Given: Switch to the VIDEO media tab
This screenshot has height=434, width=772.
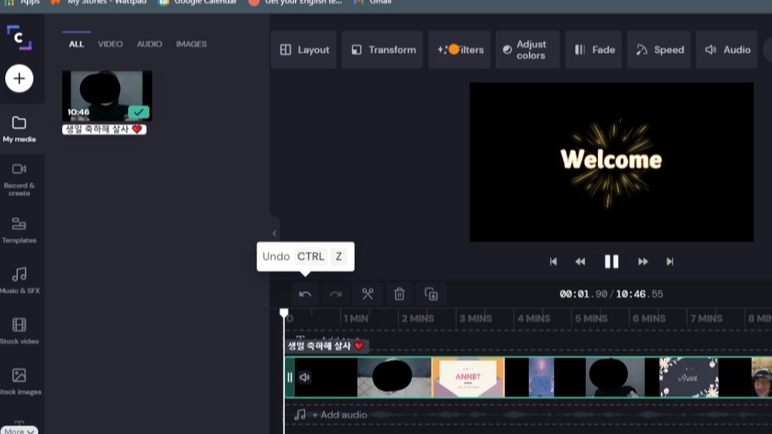Looking at the screenshot, I should (x=110, y=44).
